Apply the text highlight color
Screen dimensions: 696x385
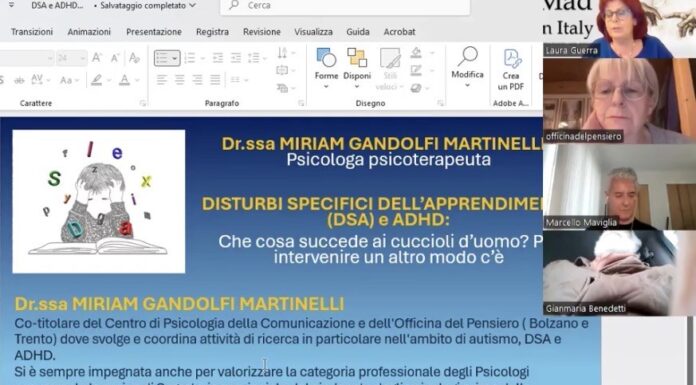click(x=96, y=80)
